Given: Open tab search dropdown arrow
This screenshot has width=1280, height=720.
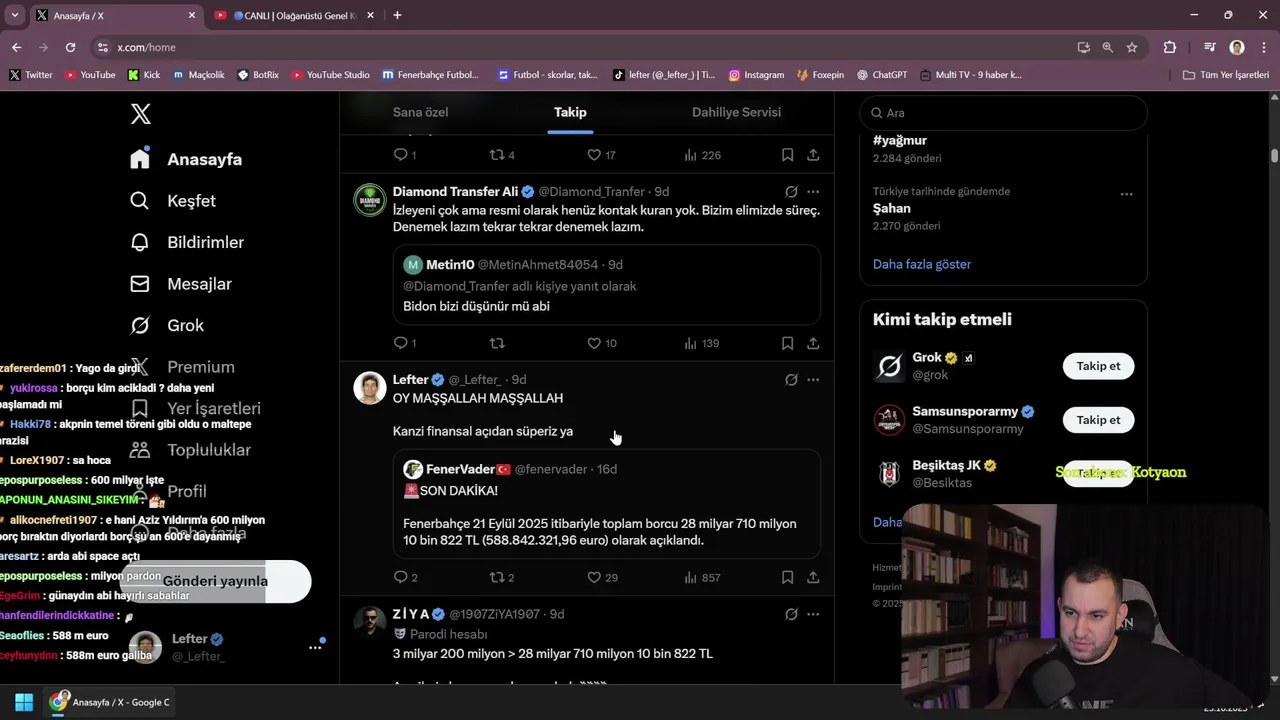Looking at the screenshot, I should (x=14, y=15).
